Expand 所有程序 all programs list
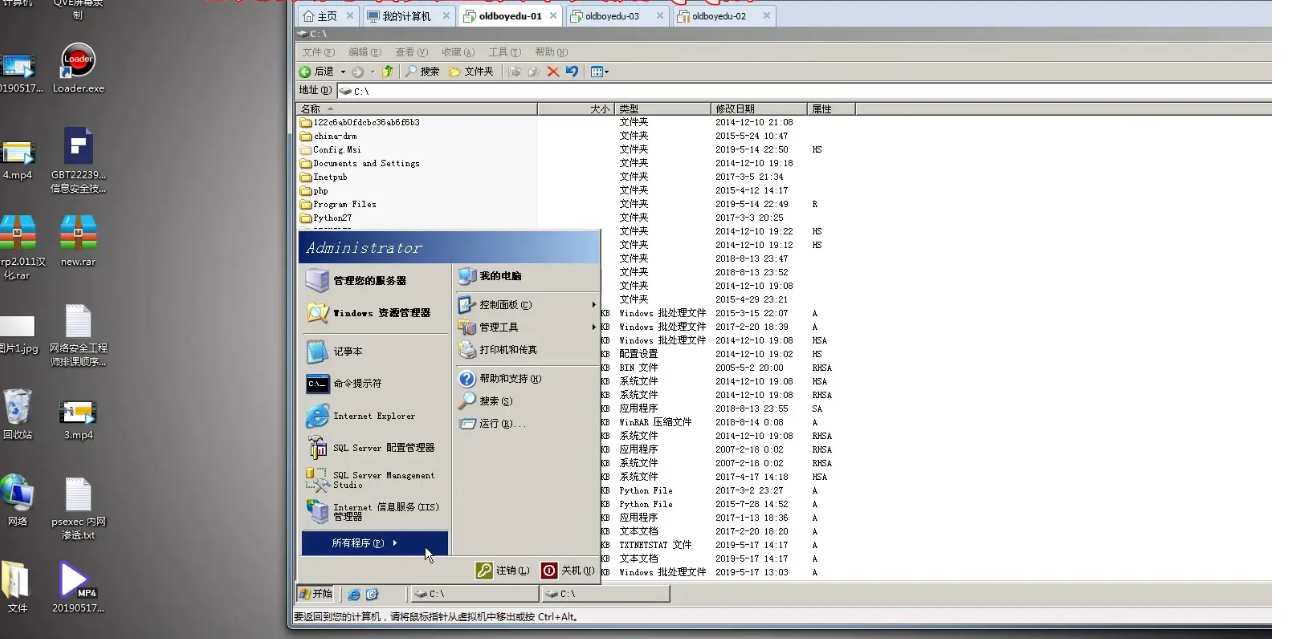 [x=375, y=543]
